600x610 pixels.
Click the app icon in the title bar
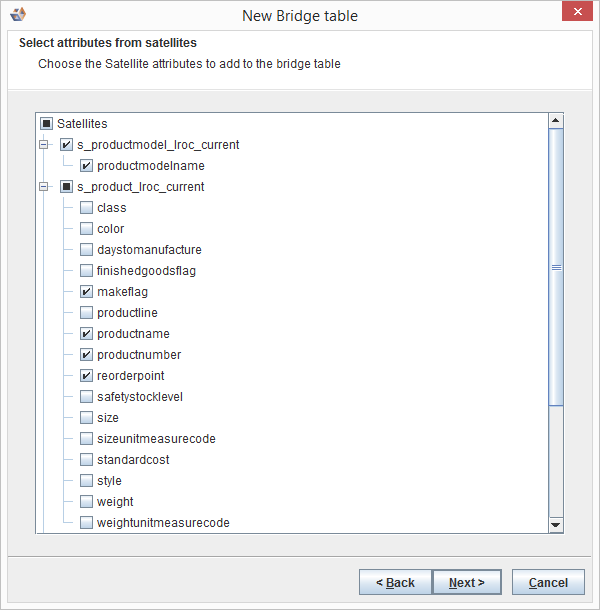[x=17, y=15]
